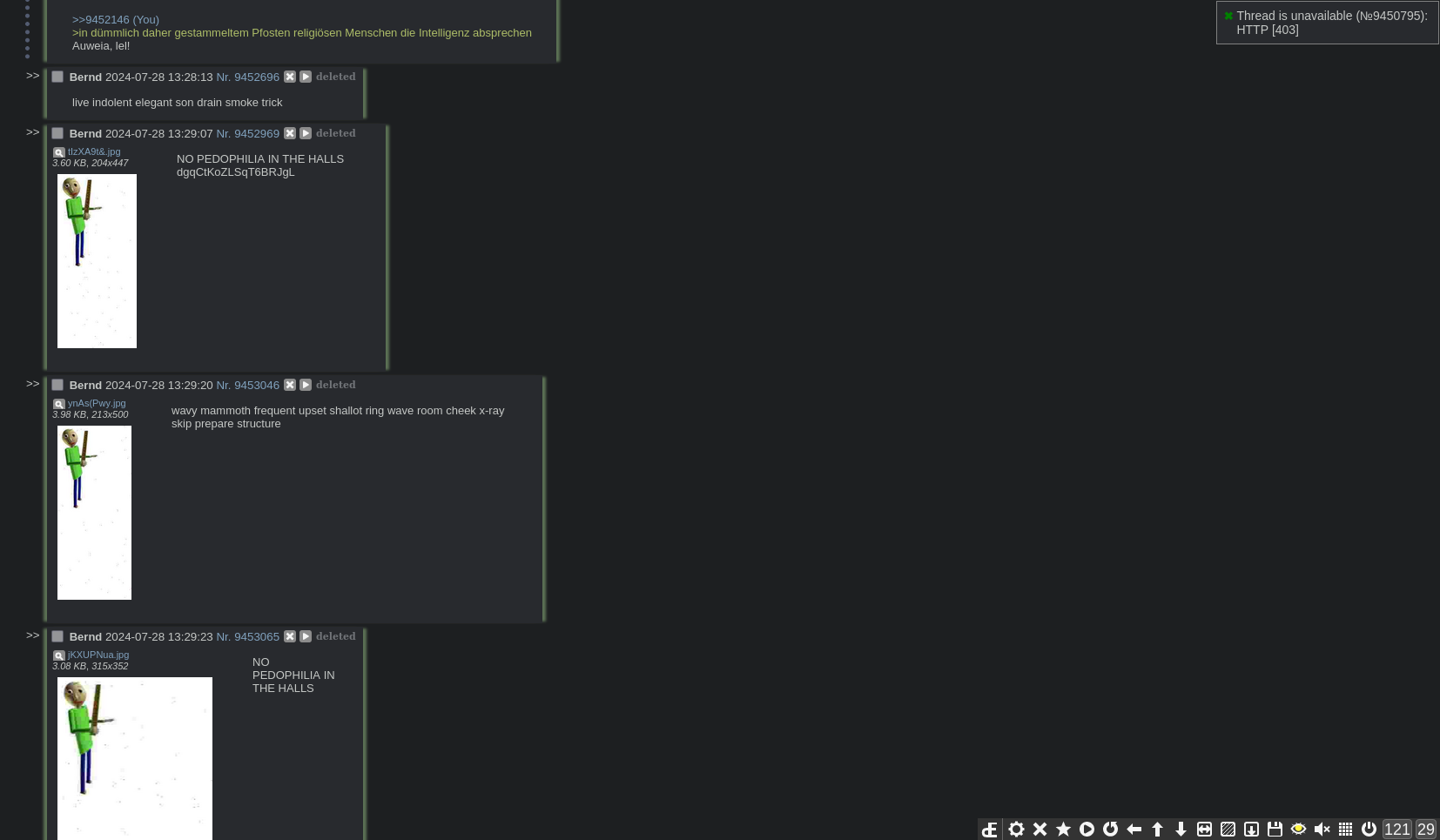1440x840 pixels.
Task: Click the power icon in bottom panel
Action: [x=1369, y=830]
